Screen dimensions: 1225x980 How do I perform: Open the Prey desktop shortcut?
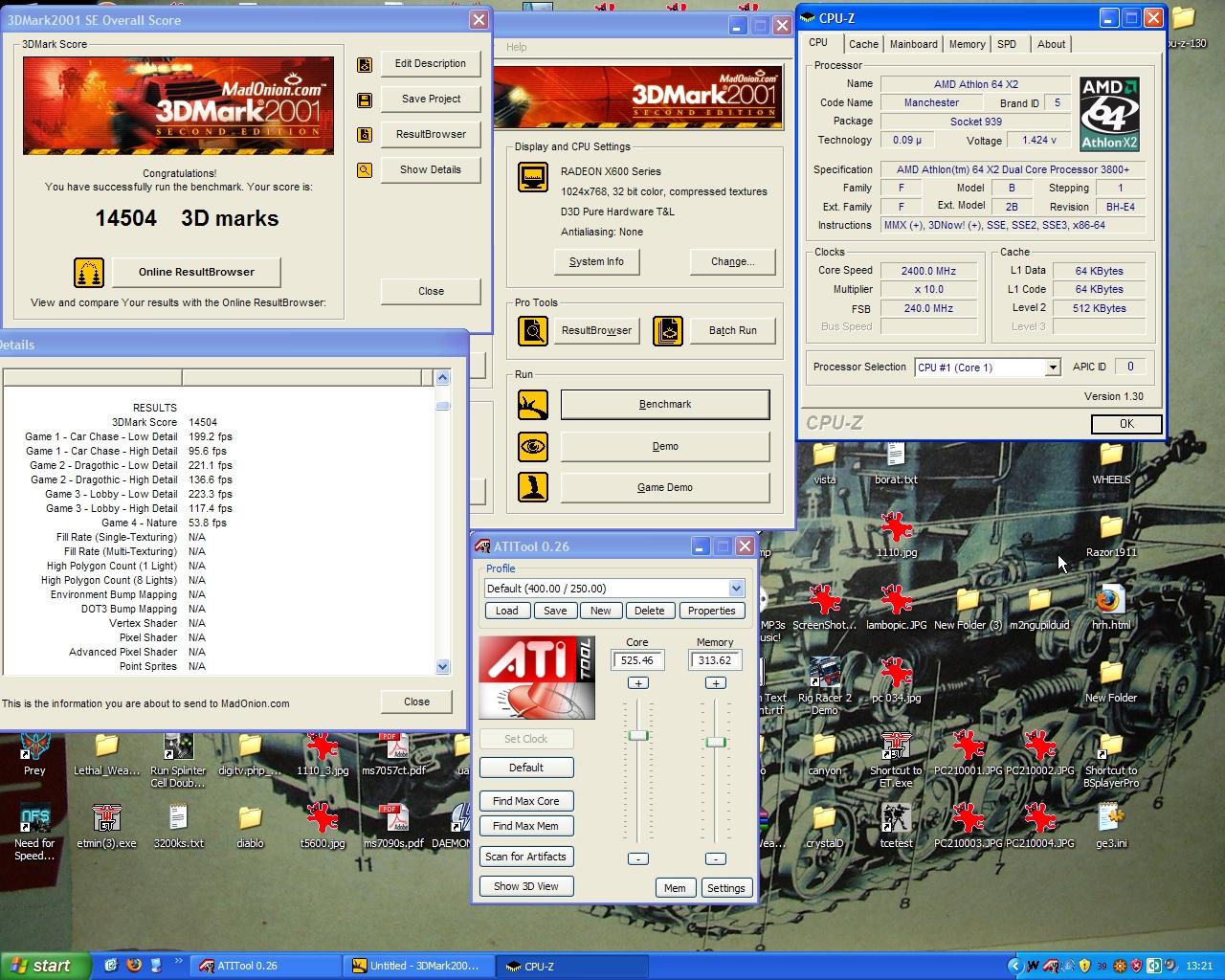click(x=34, y=753)
